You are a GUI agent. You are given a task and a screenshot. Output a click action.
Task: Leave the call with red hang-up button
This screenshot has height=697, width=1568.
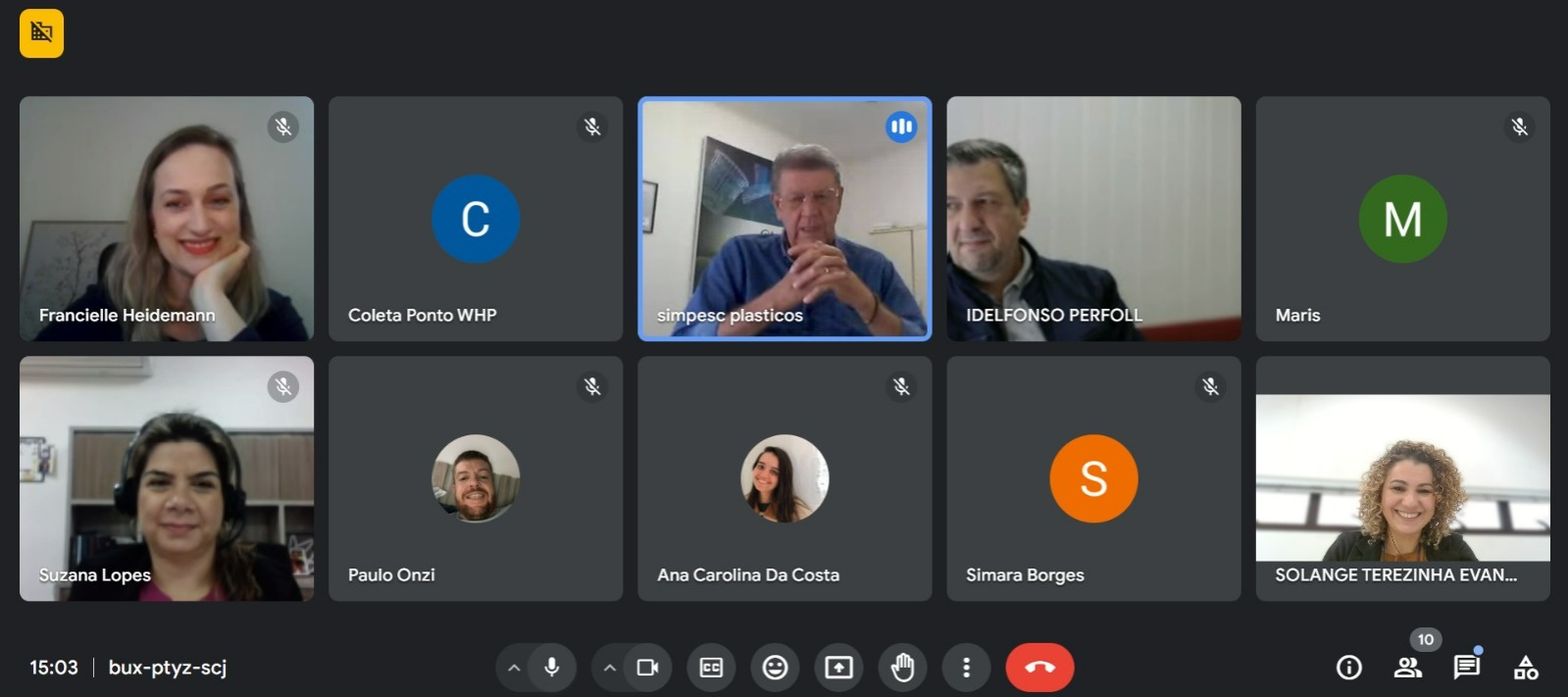coord(1039,668)
